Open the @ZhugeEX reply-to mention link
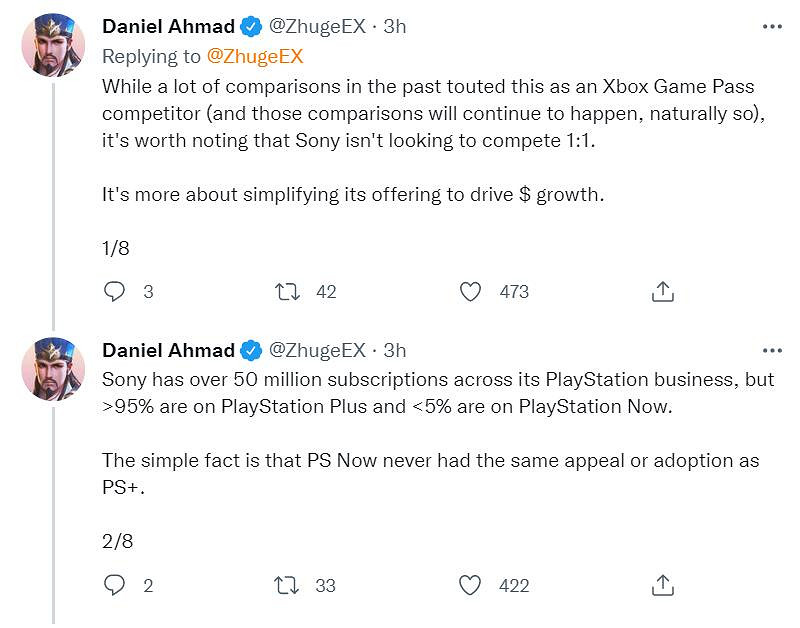The height and width of the screenshot is (628, 800). point(254,56)
